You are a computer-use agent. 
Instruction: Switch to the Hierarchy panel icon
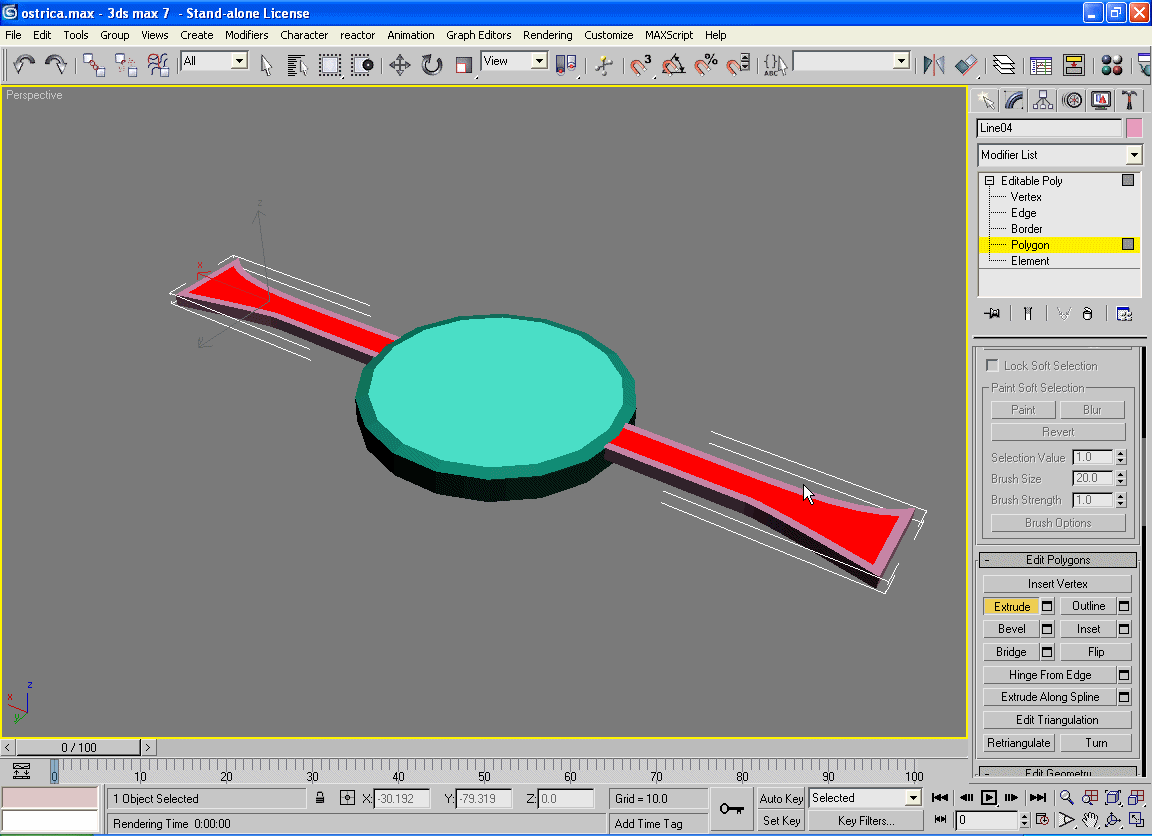tap(1043, 100)
